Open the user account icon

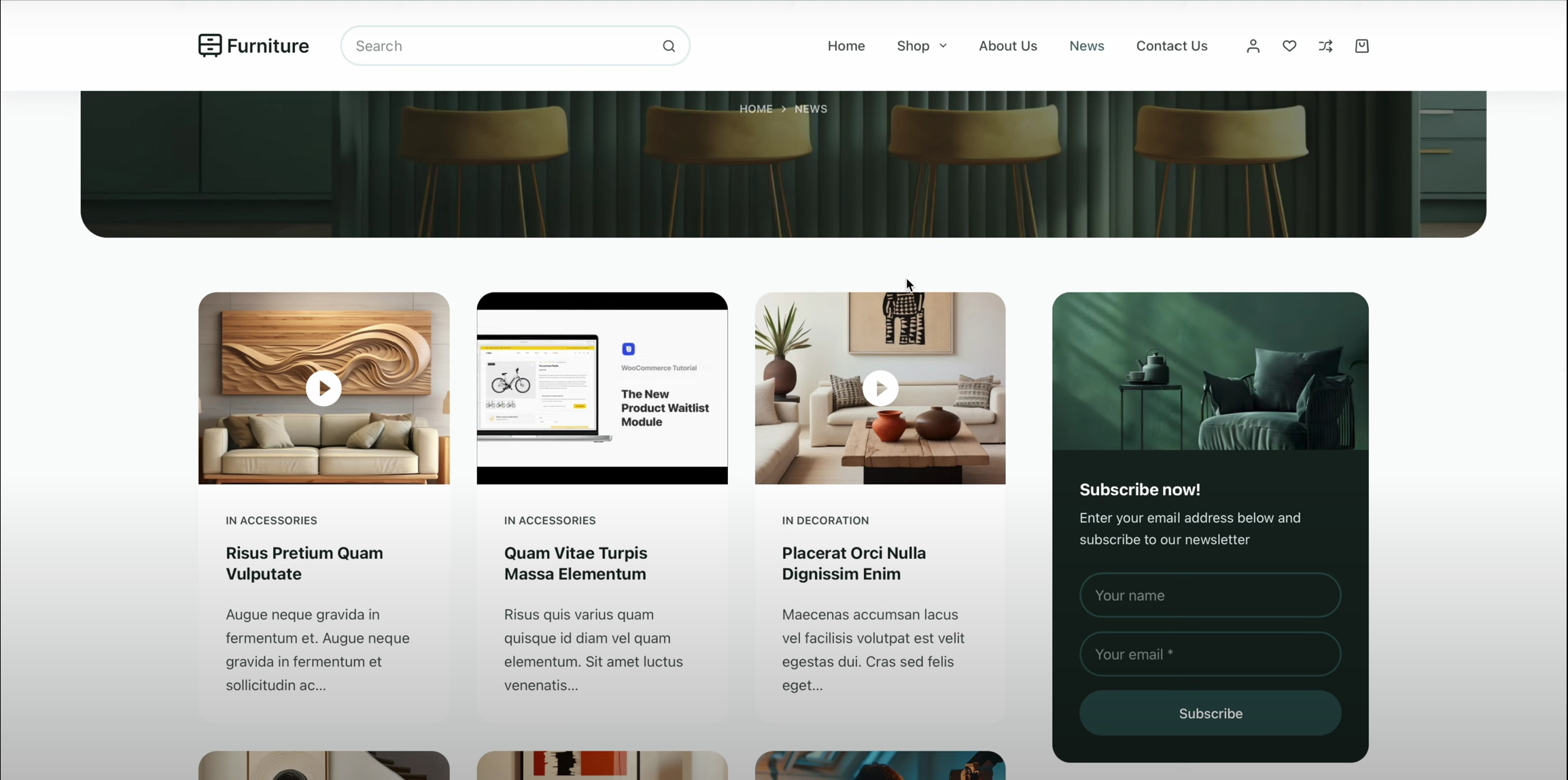tap(1253, 46)
